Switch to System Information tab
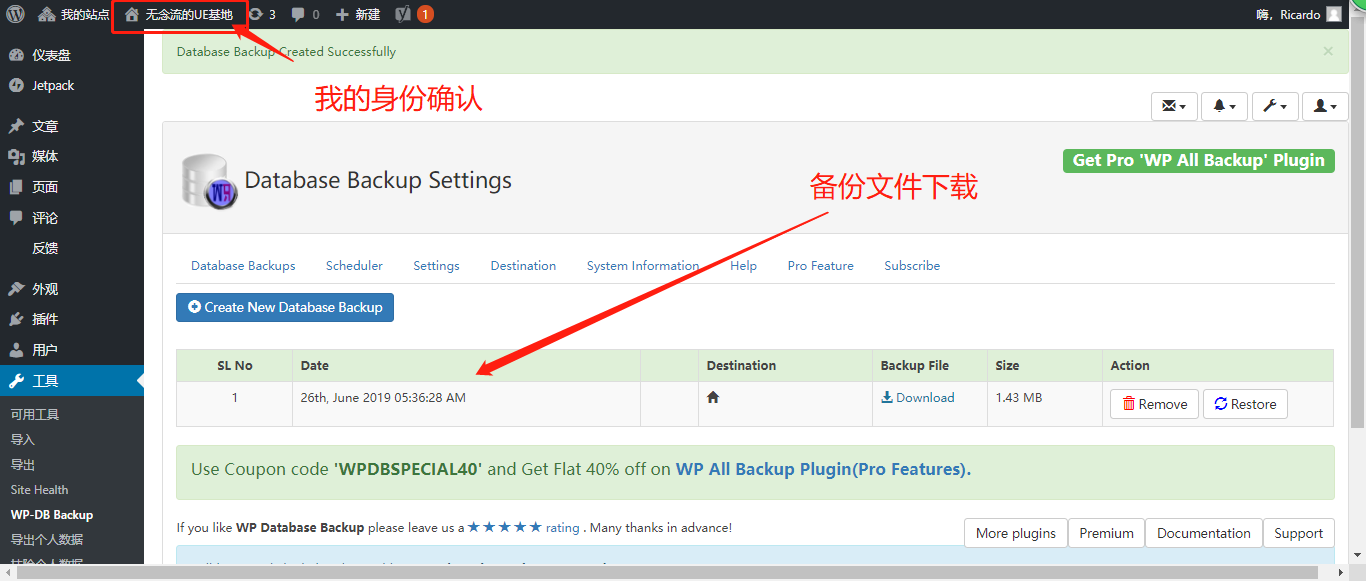1366x581 pixels. pos(643,266)
